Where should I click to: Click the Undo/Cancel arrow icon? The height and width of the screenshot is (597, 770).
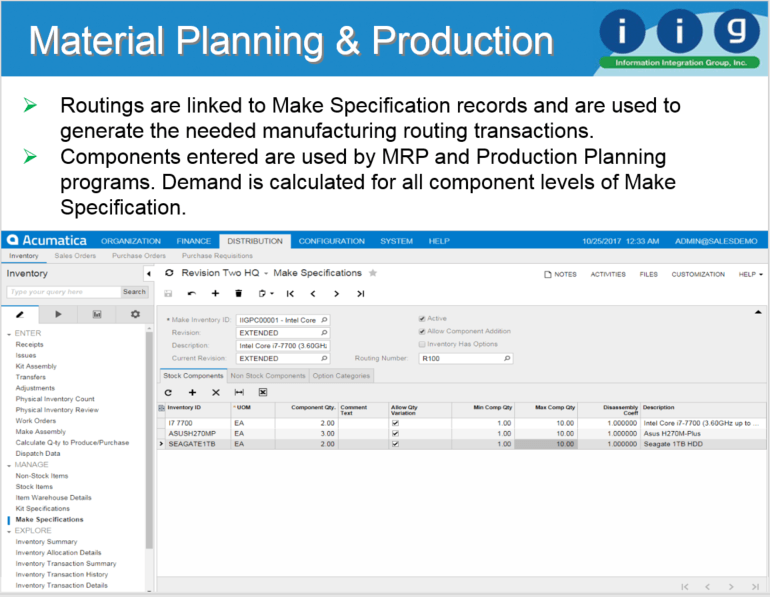click(x=192, y=294)
